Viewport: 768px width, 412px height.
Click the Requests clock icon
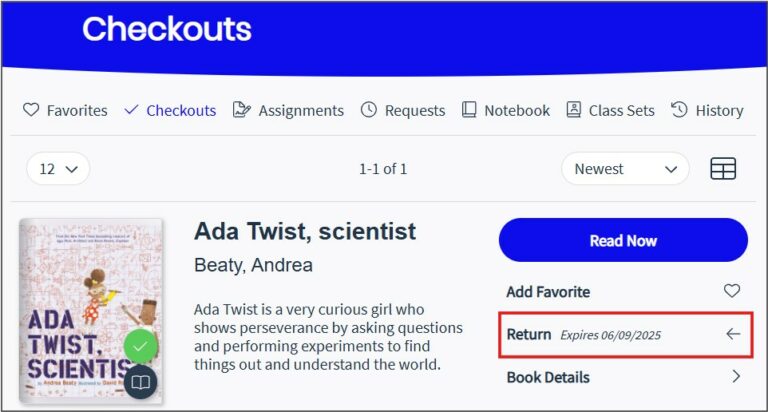369,110
